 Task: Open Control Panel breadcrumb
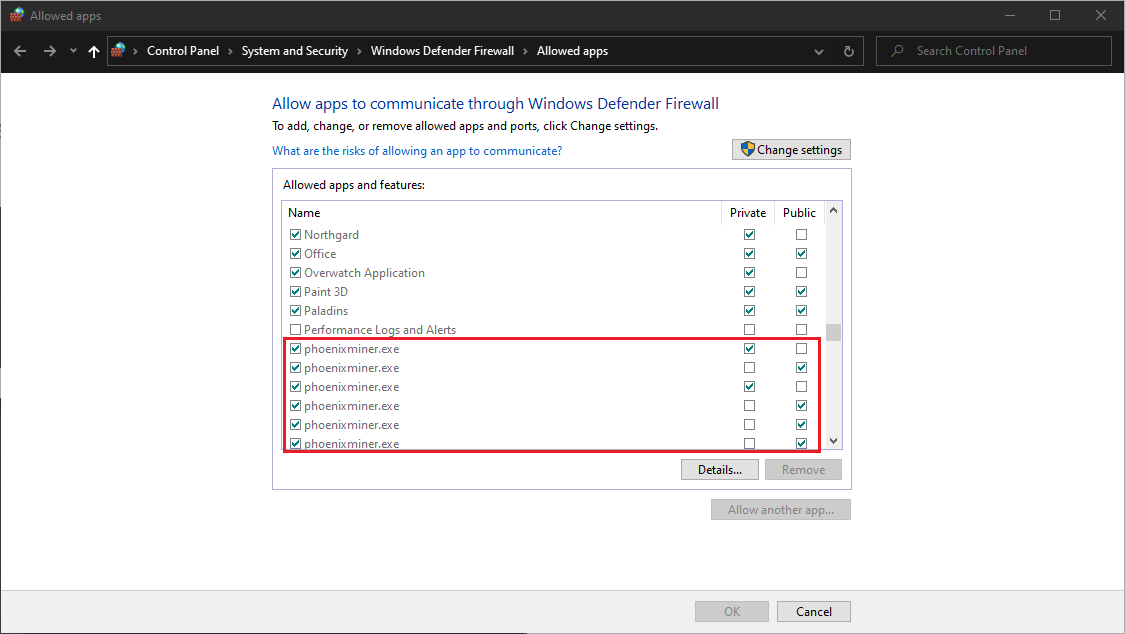tap(183, 51)
